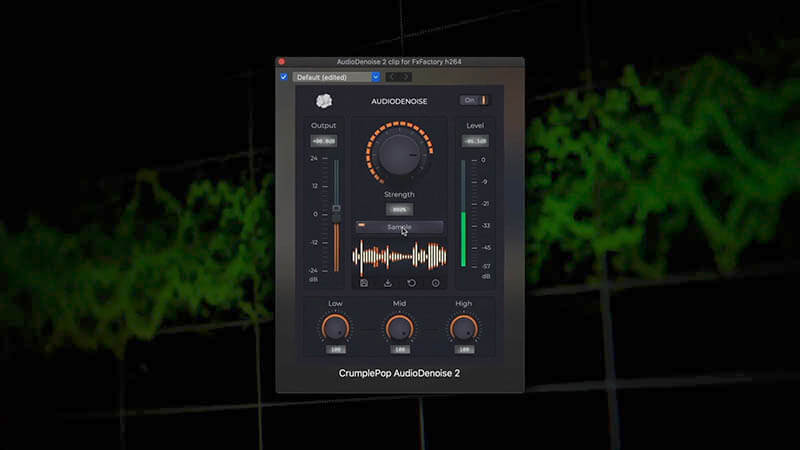Click the Low band knob

pos(335,328)
